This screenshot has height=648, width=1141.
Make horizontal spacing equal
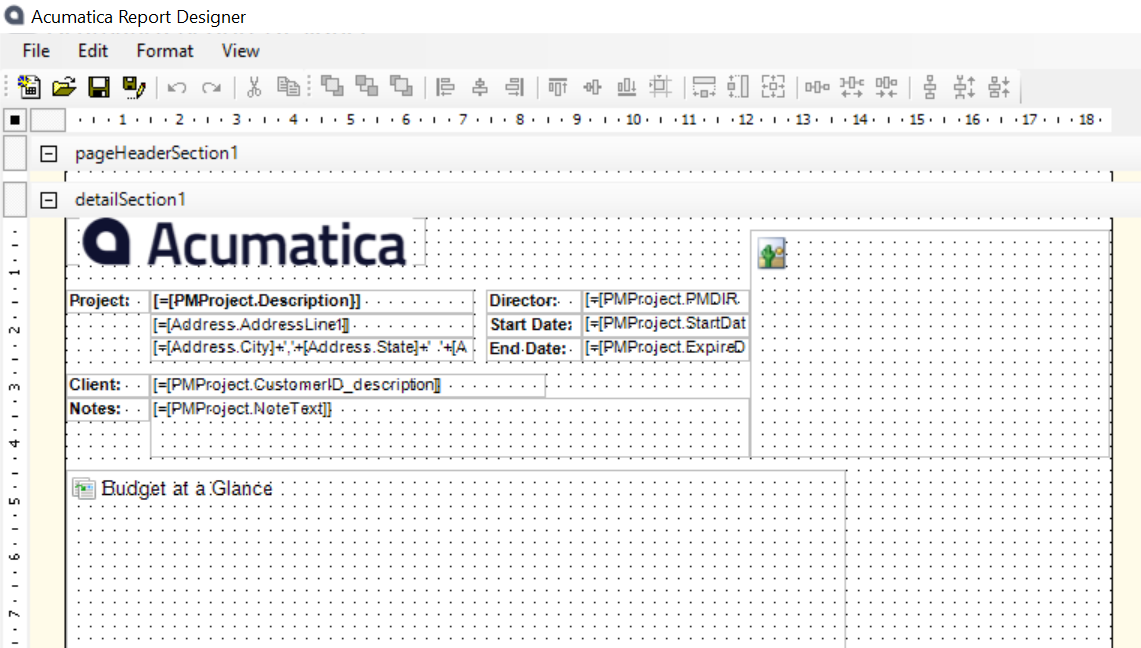click(x=817, y=87)
